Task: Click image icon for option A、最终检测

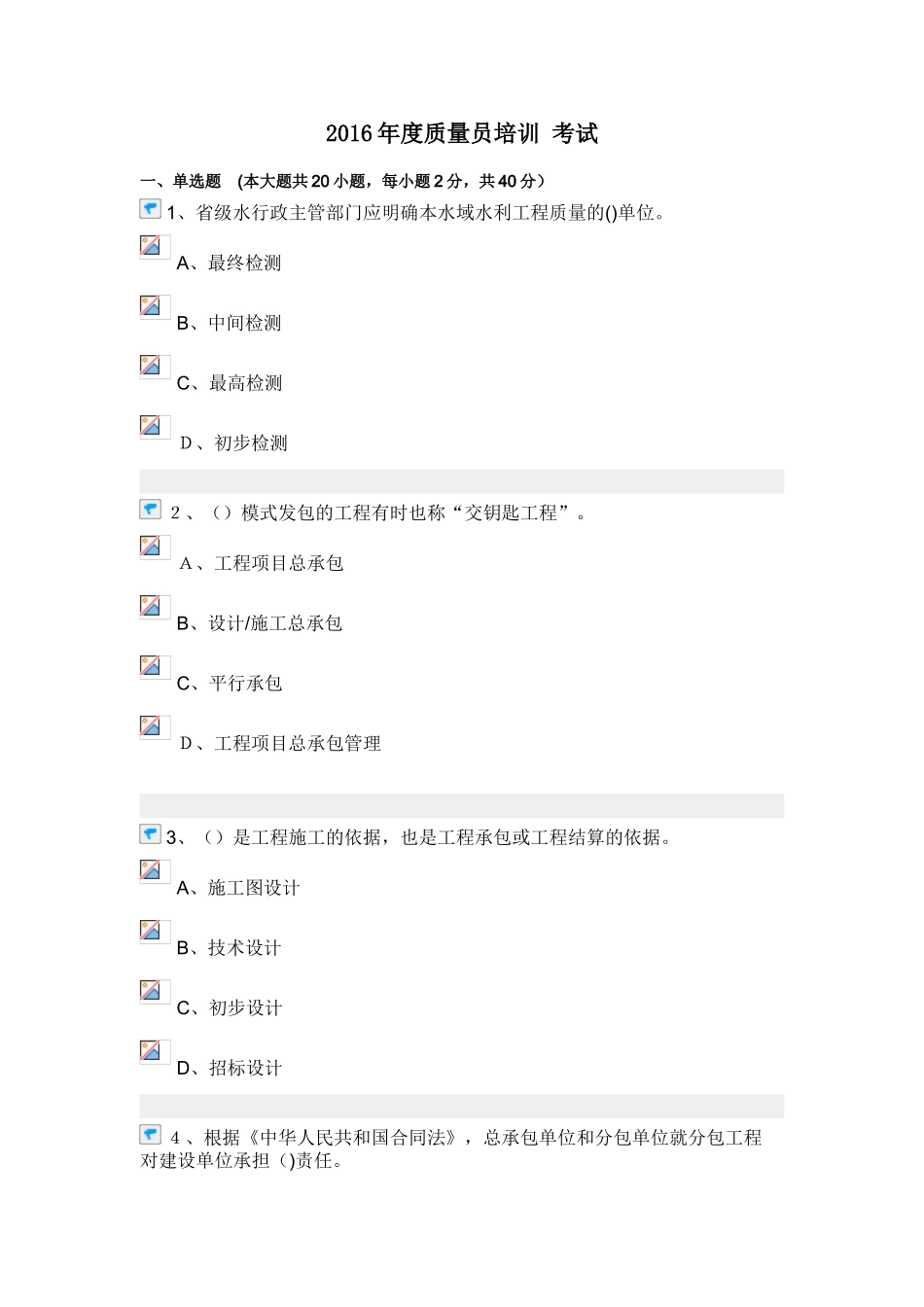Action: pyautogui.click(x=151, y=246)
